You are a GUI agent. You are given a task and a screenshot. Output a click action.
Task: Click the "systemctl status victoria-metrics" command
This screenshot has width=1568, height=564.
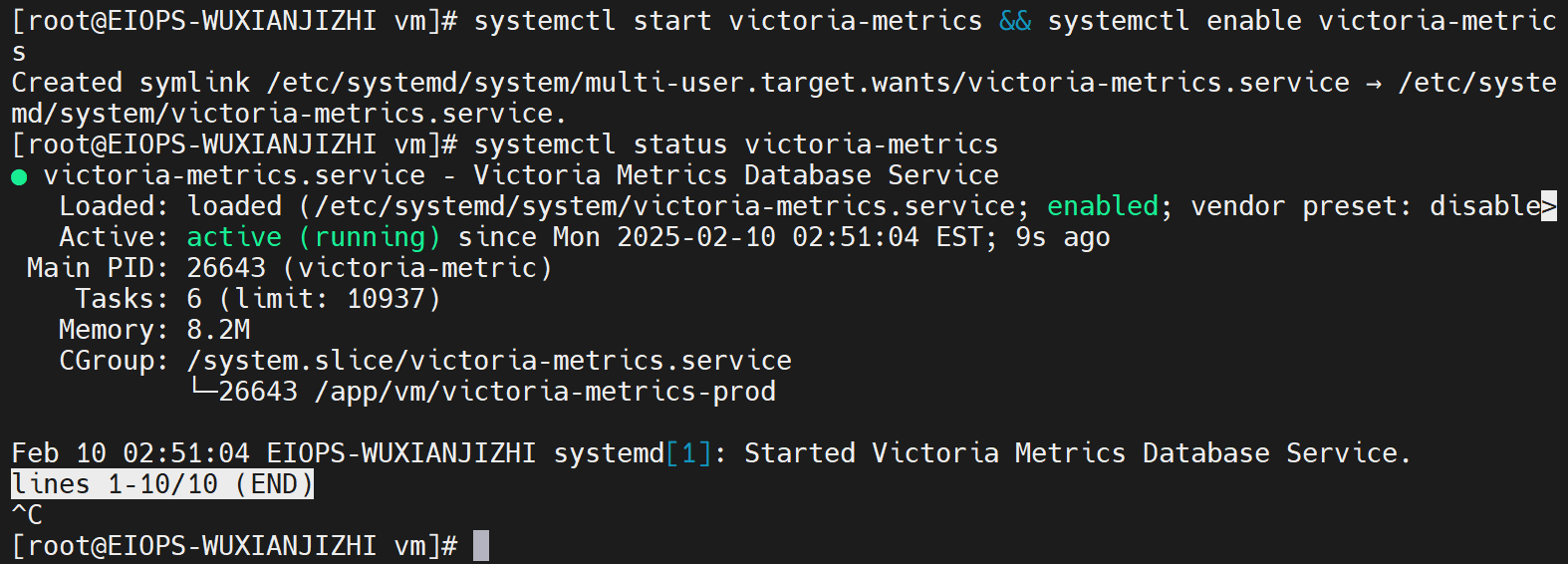pyautogui.click(x=735, y=144)
